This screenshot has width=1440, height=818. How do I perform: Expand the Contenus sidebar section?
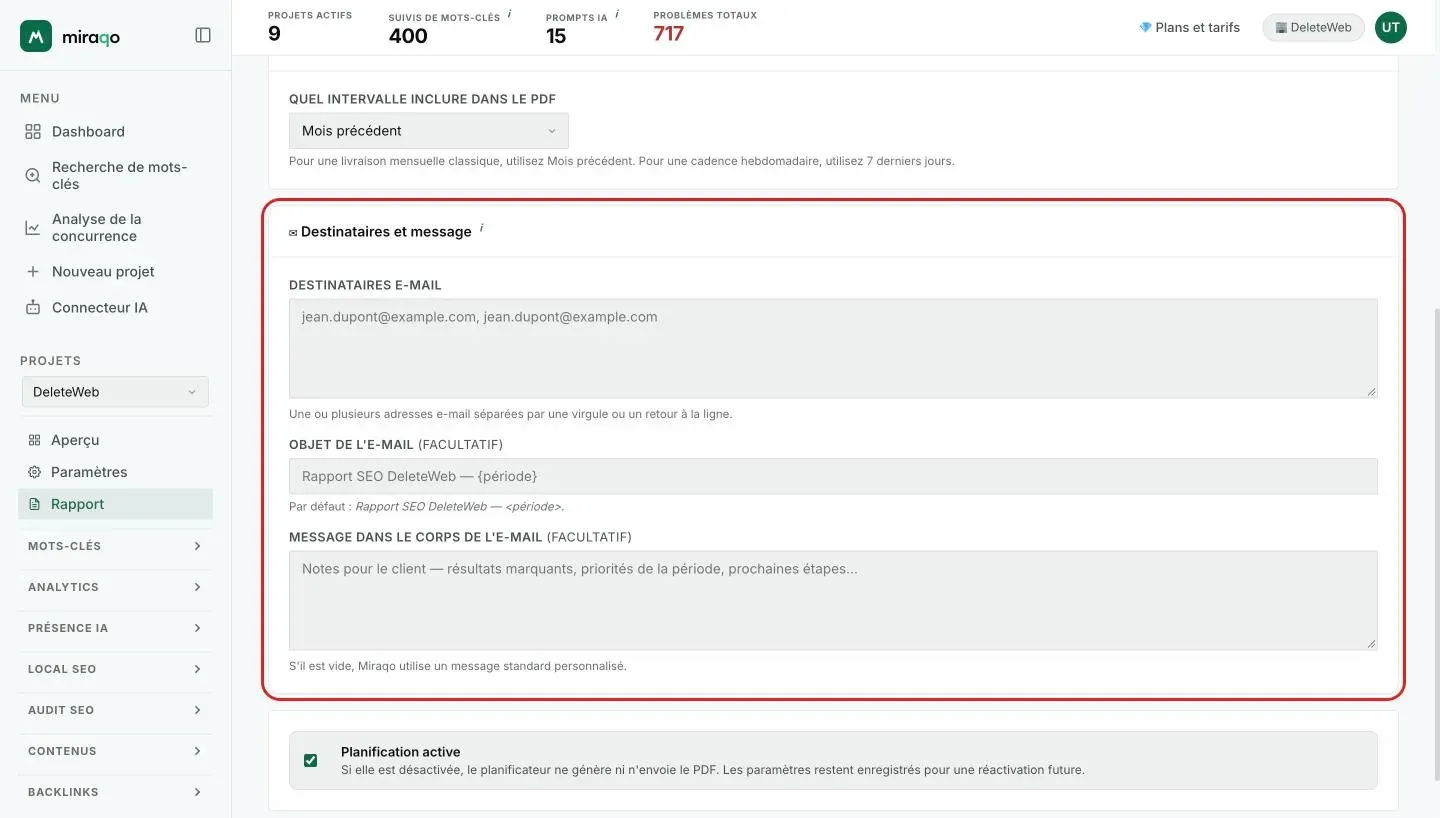click(x=115, y=751)
